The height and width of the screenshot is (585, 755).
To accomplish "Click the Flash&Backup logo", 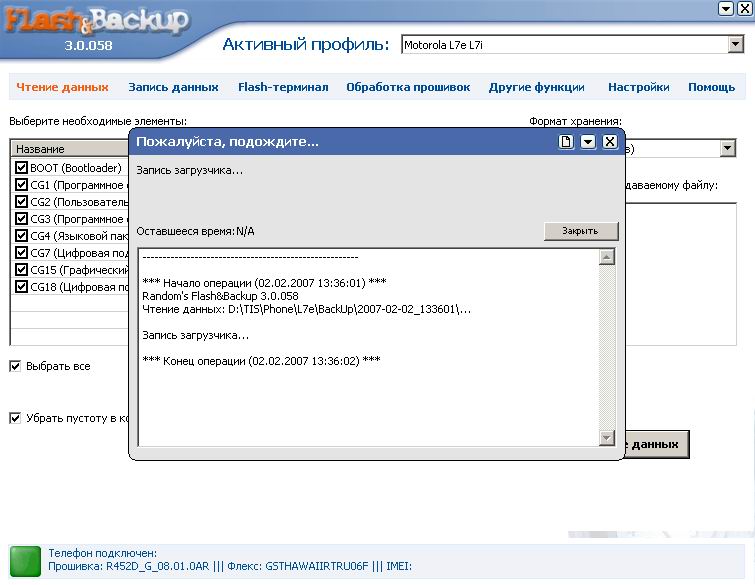I will [97, 22].
